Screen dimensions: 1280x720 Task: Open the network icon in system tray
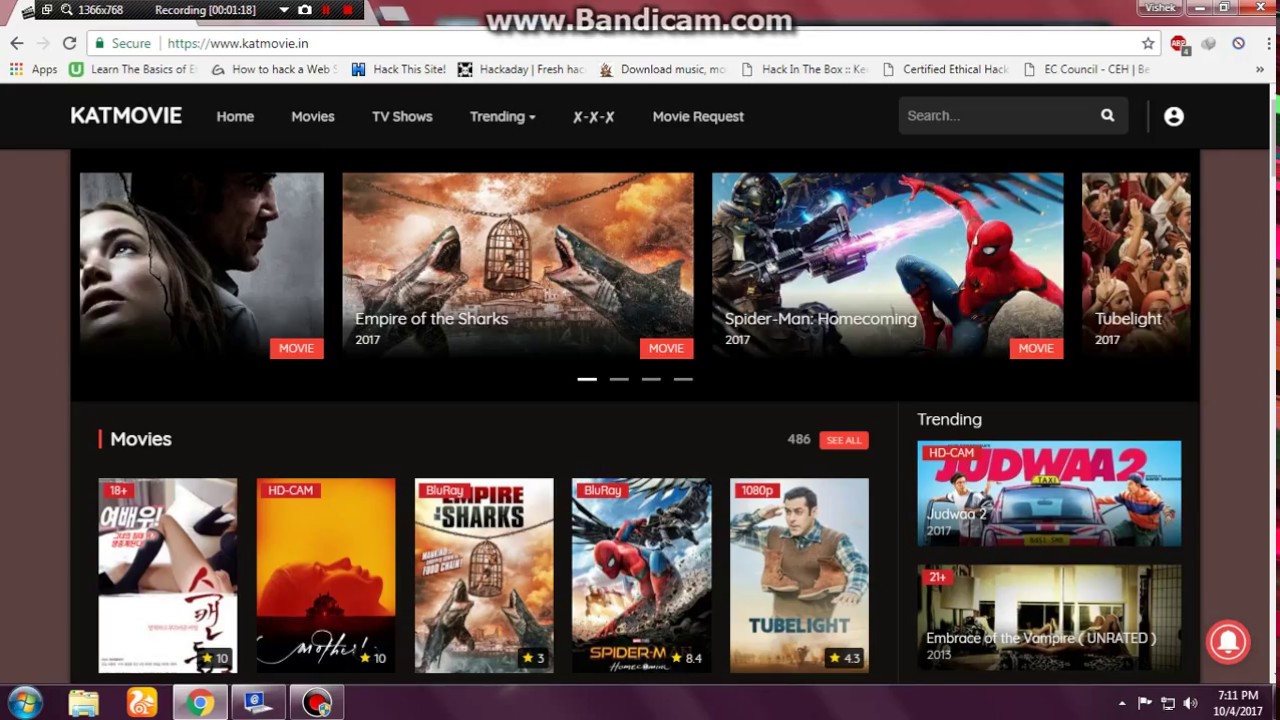coord(1168,703)
